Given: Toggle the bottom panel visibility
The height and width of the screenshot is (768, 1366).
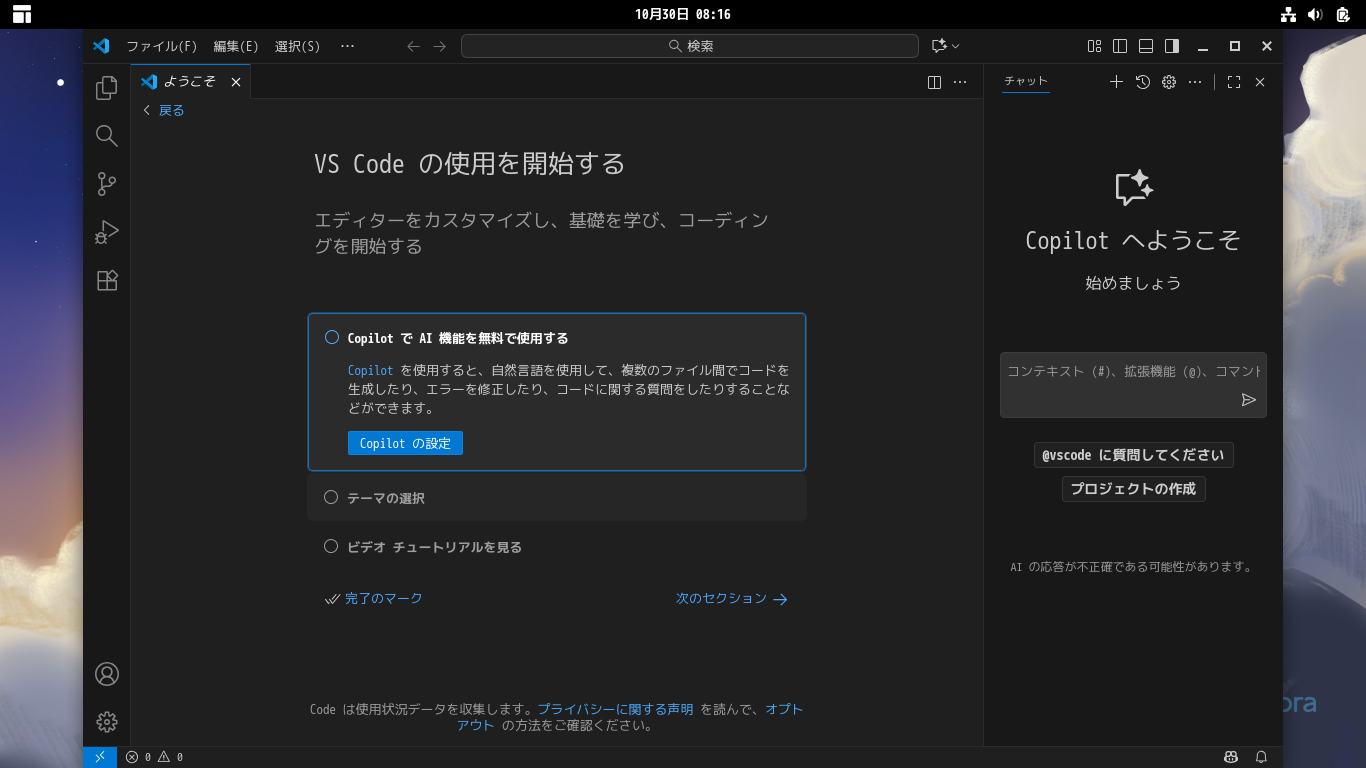Looking at the screenshot, I should tap(1147, 46).
